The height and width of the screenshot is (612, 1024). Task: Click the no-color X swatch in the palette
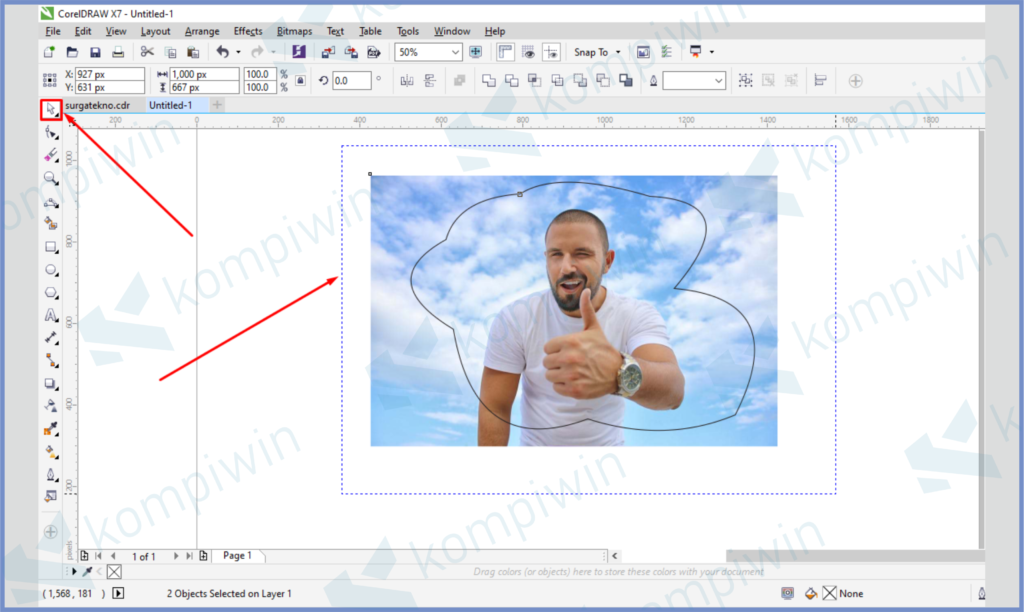(x=113, y=572)
